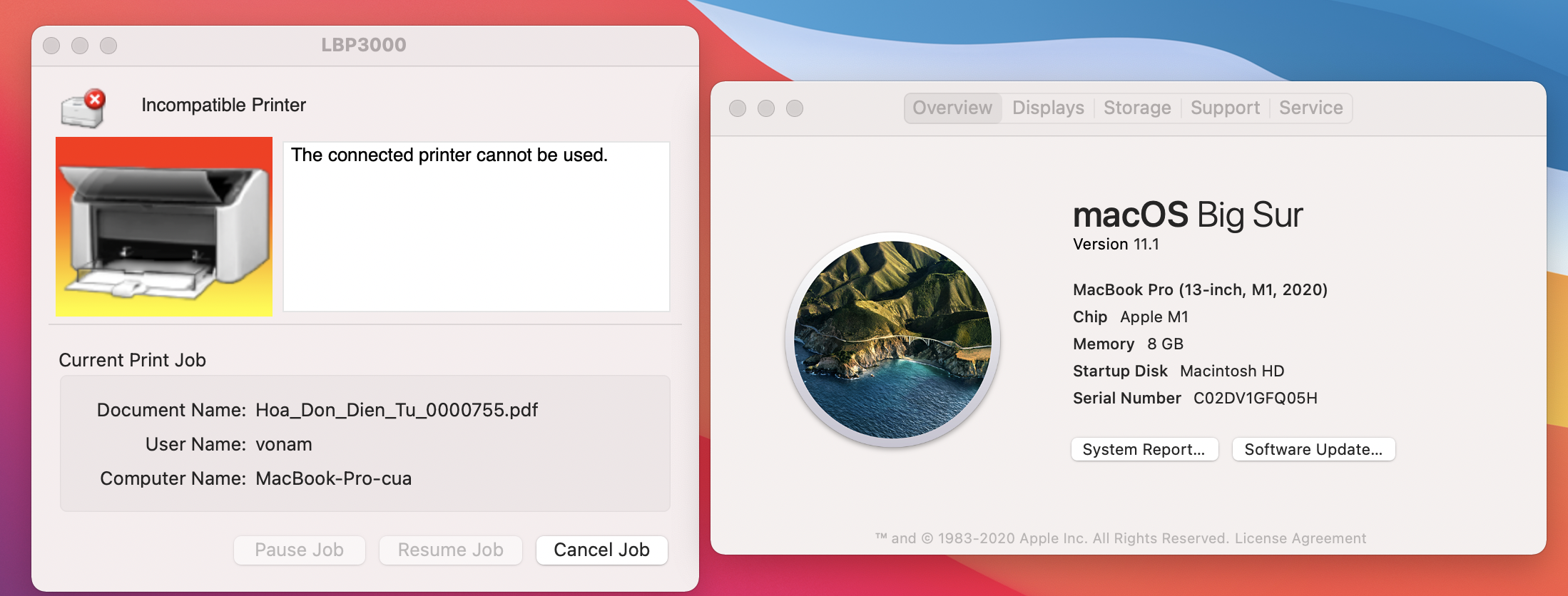
Task: Click the macOS Big Sur logo image
Action: coord(892,339)
